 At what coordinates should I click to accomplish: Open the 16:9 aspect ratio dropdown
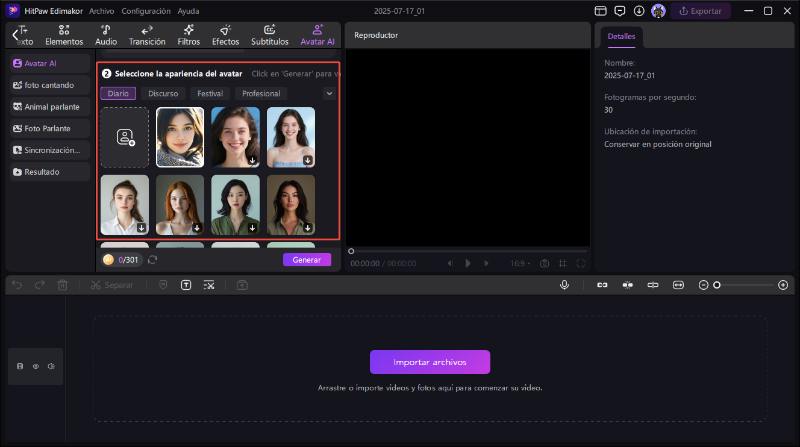(520, 263)
